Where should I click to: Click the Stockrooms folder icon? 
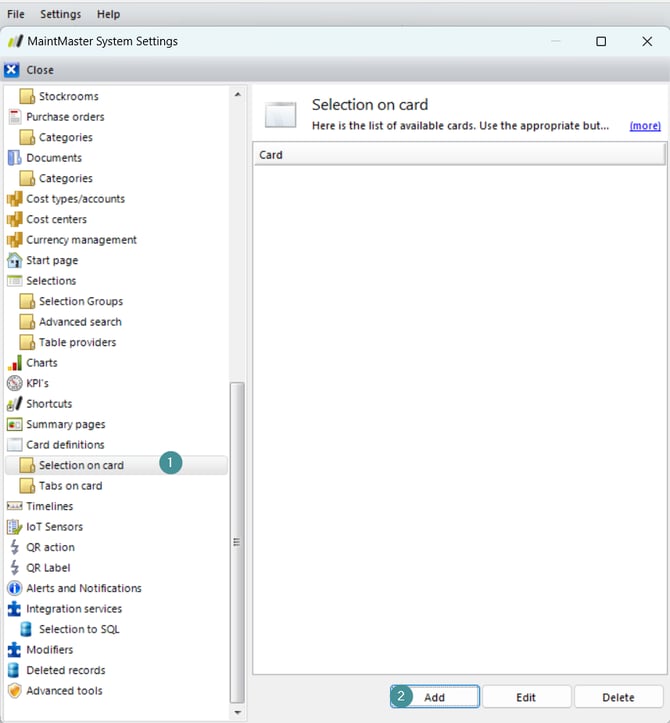(x=27, y=96)
